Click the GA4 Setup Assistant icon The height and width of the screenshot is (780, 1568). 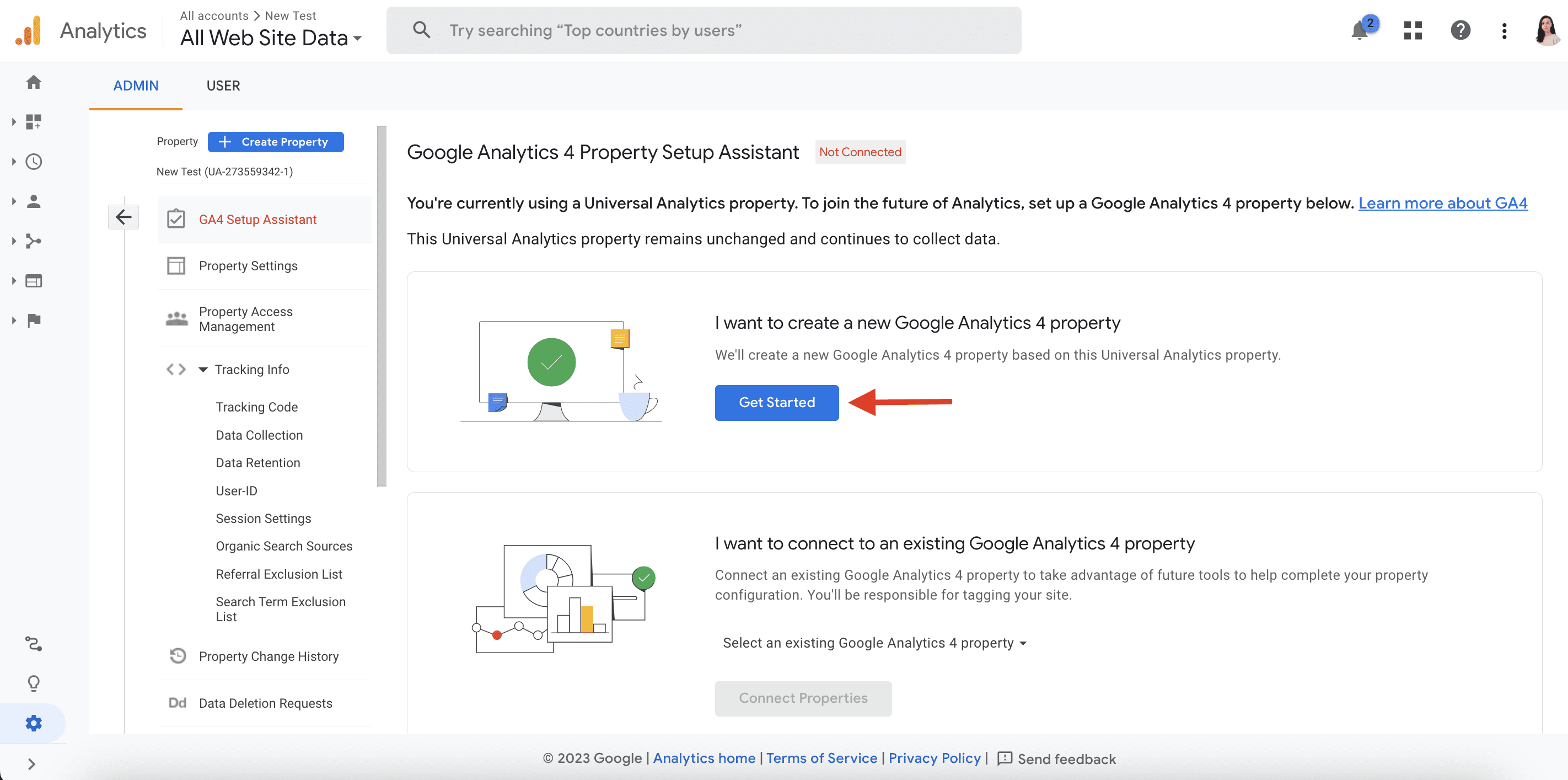coord(175,219)
